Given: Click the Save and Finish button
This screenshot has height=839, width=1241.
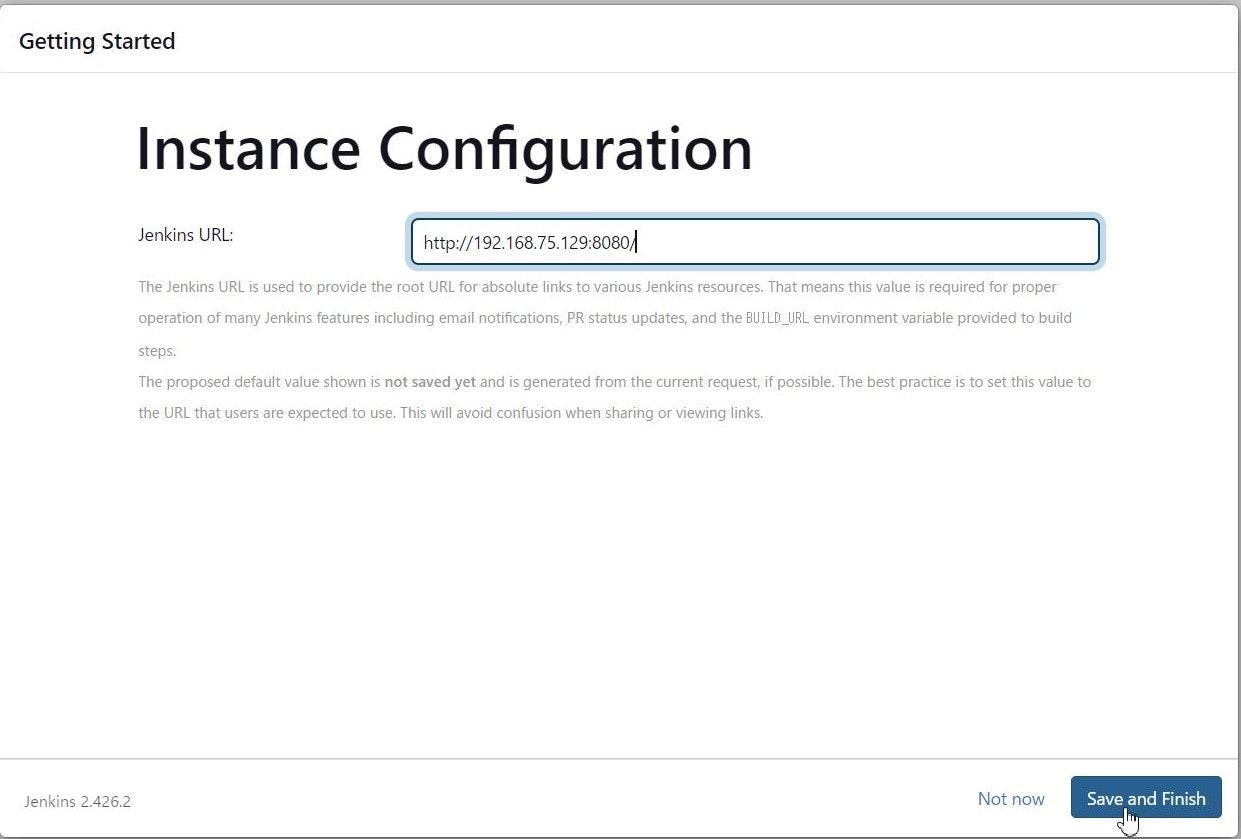Looking at the screenshot, I should [1146, 798].
